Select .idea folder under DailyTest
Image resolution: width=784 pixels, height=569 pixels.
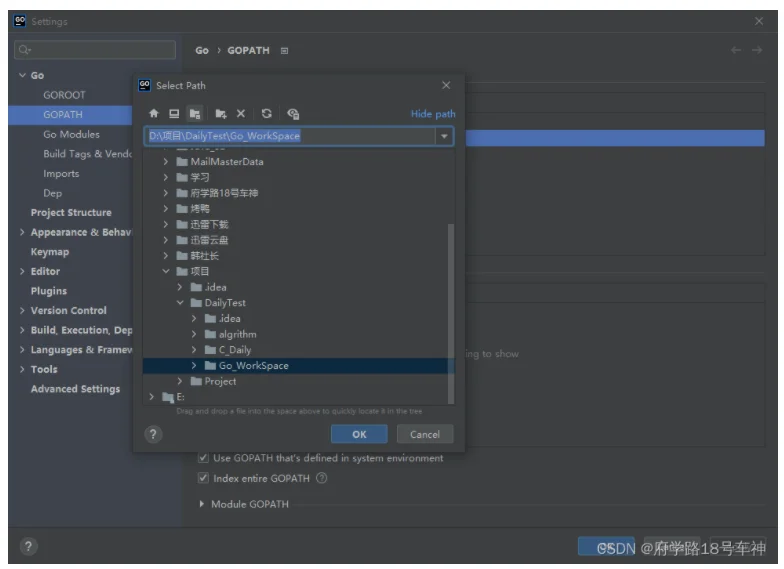[230, 318]
